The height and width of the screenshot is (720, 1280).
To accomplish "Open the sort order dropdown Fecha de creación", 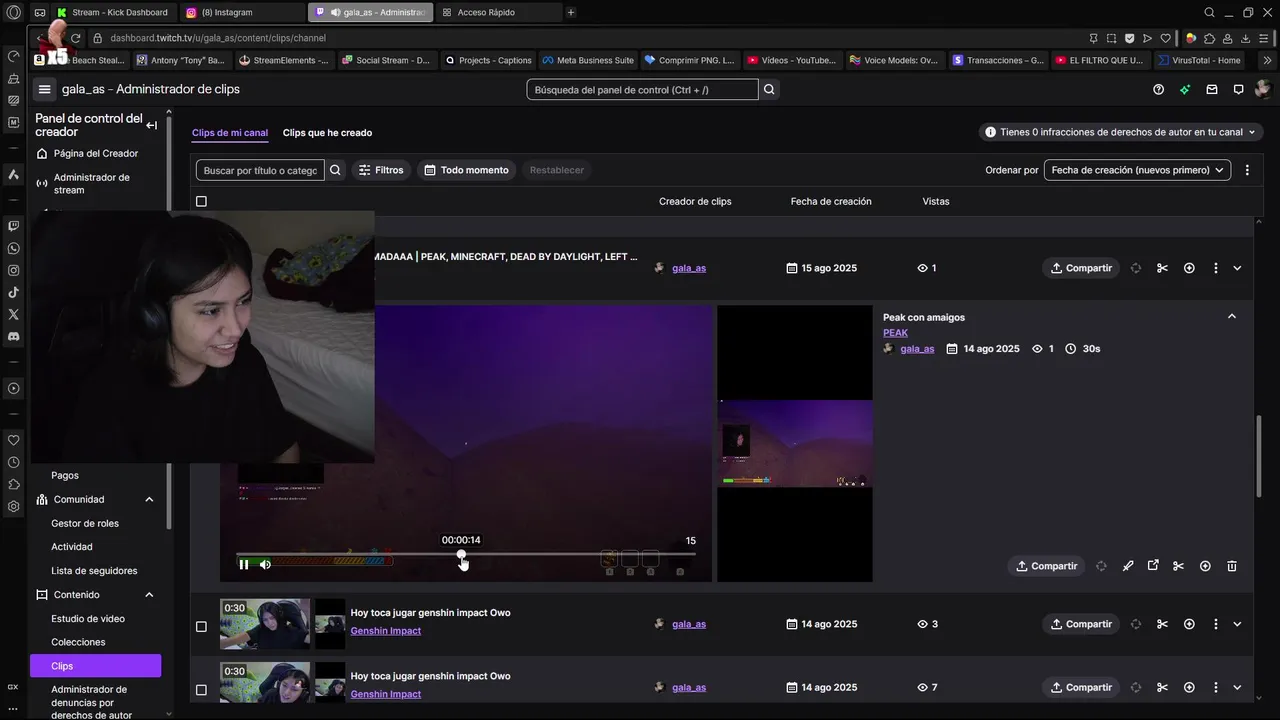I will pos(1137,170).
